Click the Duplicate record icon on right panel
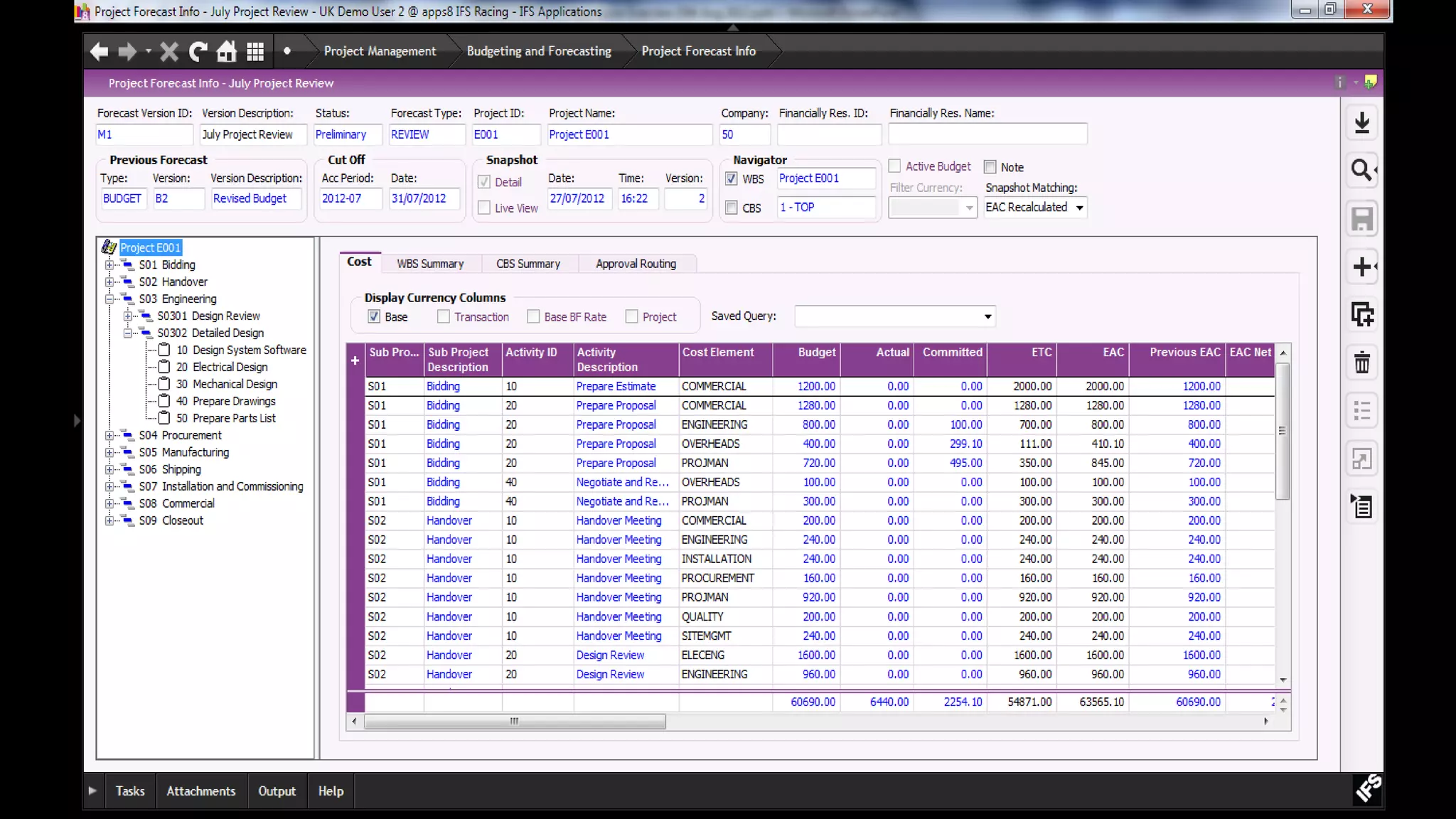 tap(1361, 315)
